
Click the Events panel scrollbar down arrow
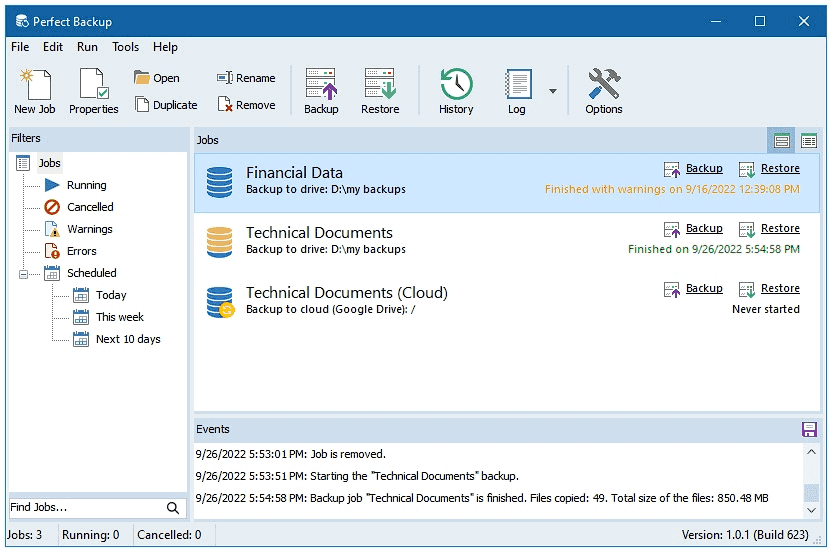(811, 510)
